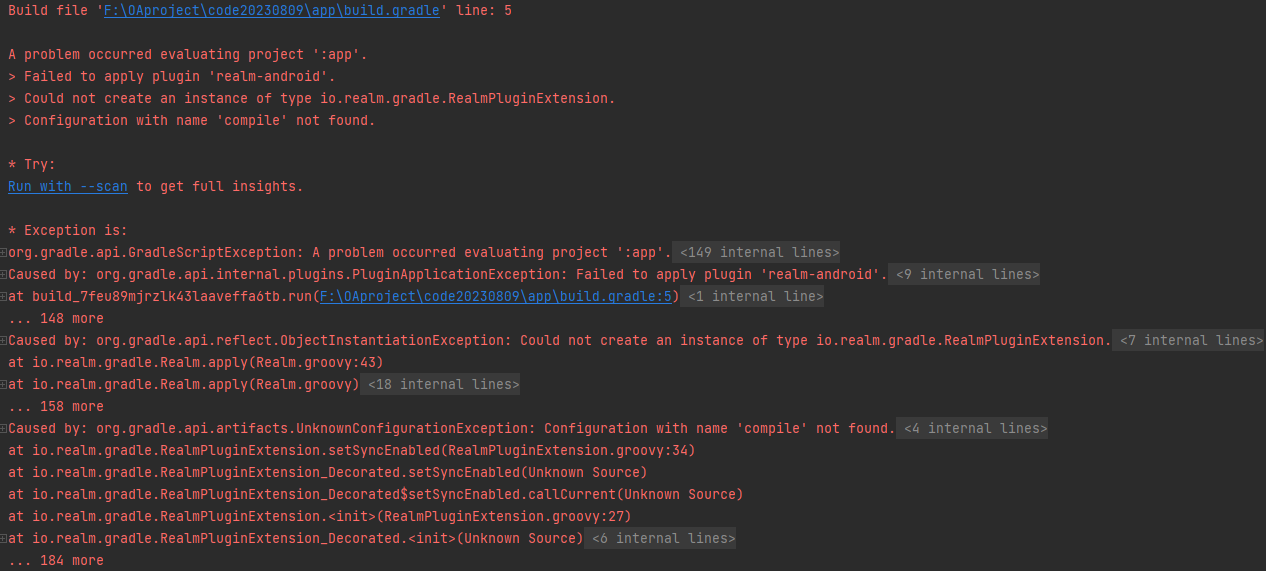Click the 'Run with --scan' link
The width and height of the screenshot is (1266, 571).
tap(68, 186)
